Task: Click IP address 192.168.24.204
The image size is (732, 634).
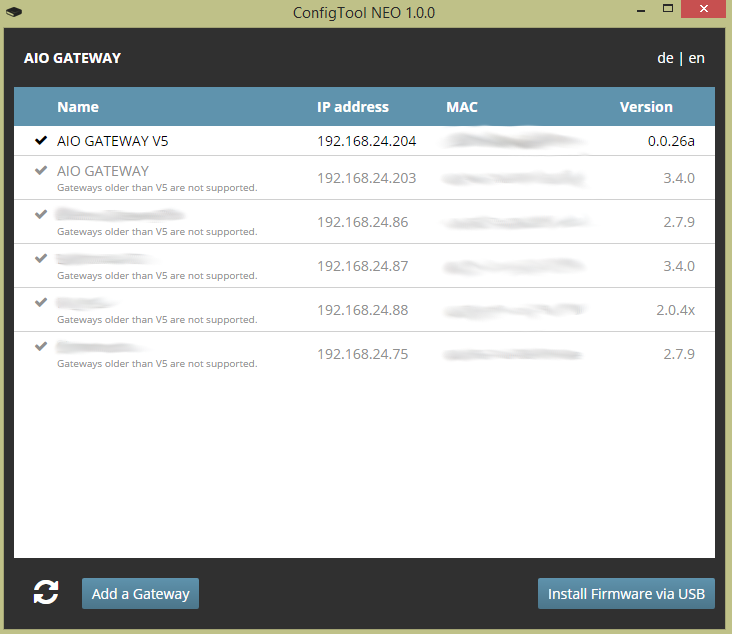Action: pos(366,141)
